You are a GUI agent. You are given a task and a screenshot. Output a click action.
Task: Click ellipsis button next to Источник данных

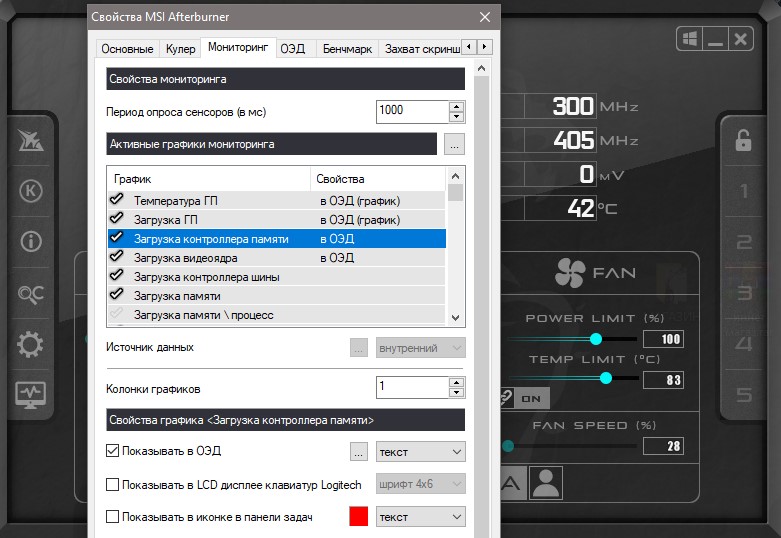click(359, 348)
